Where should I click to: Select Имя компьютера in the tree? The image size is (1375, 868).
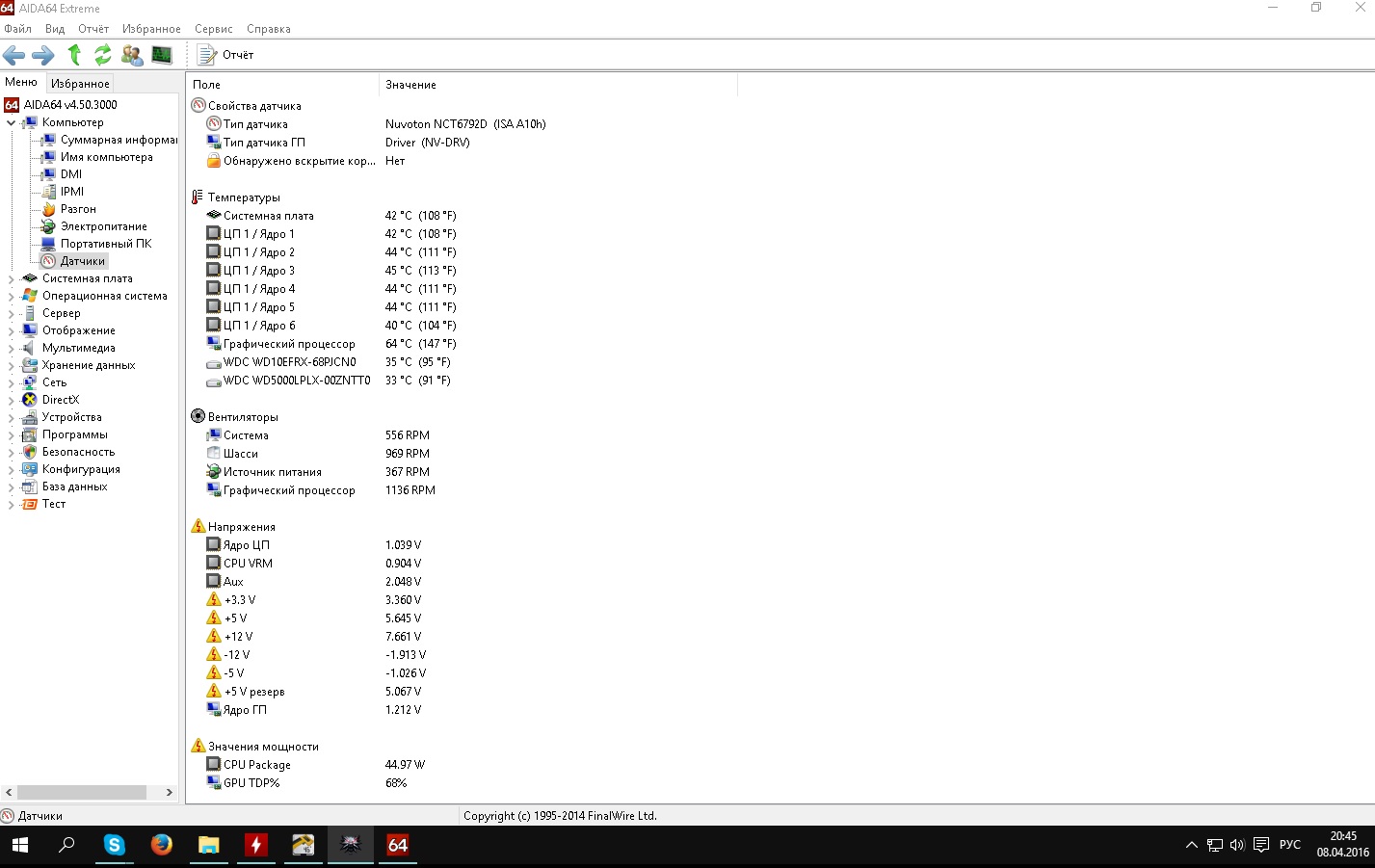107,157
